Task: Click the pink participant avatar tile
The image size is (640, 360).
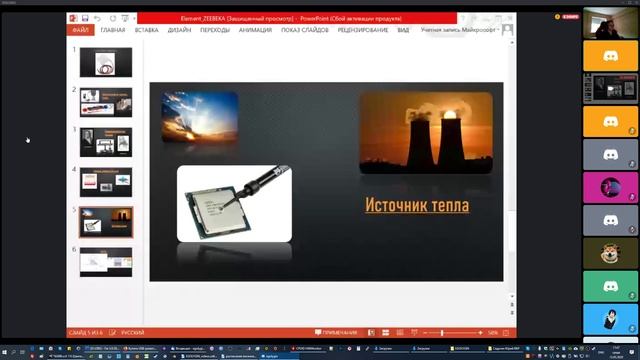Action: coord(610,187)
